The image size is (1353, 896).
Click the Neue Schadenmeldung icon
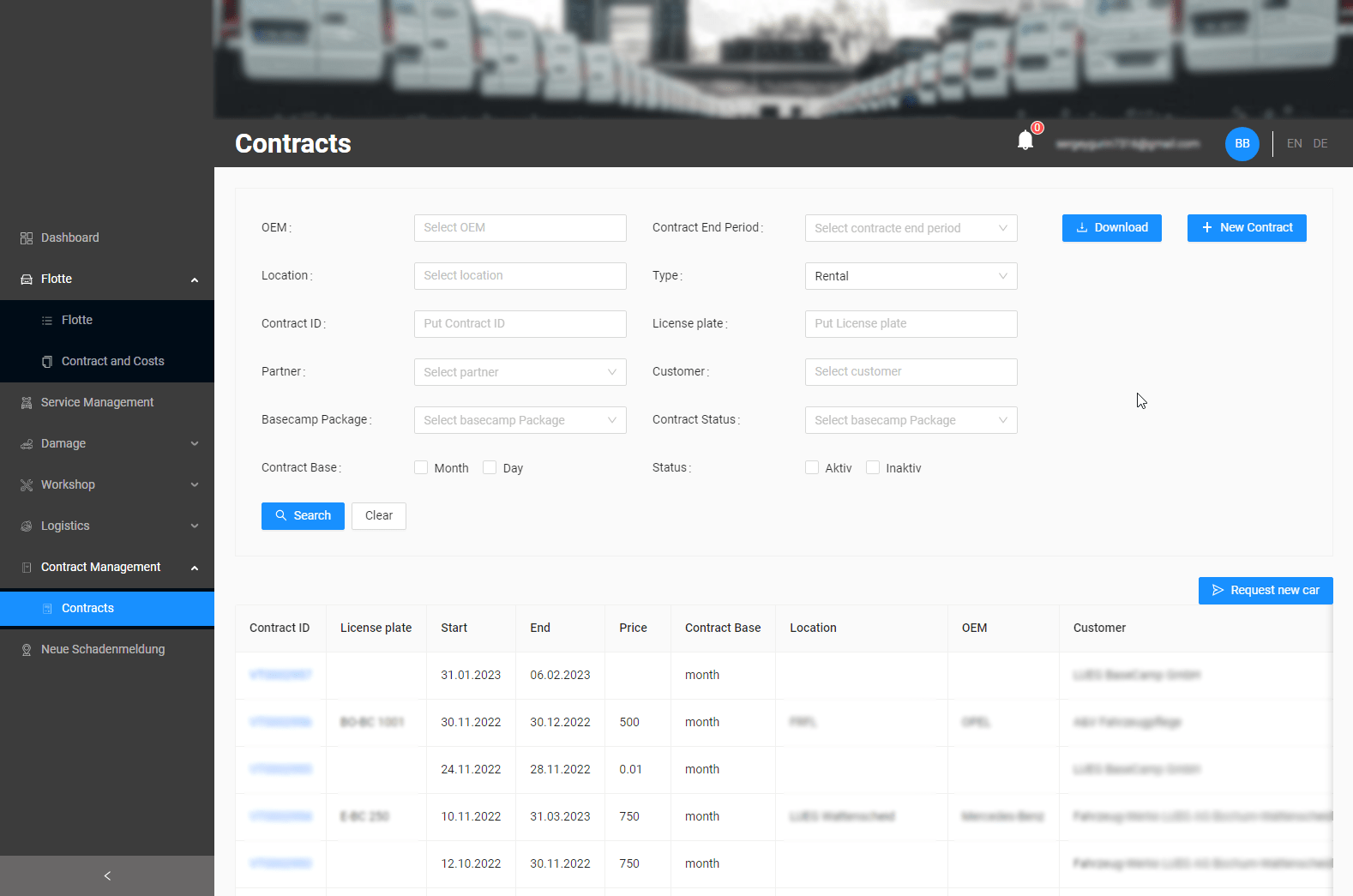tap(27, 650)
